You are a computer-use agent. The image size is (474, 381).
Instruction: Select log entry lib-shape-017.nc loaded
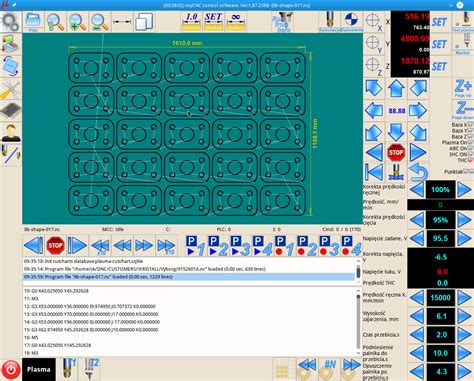tap(189, 277)
